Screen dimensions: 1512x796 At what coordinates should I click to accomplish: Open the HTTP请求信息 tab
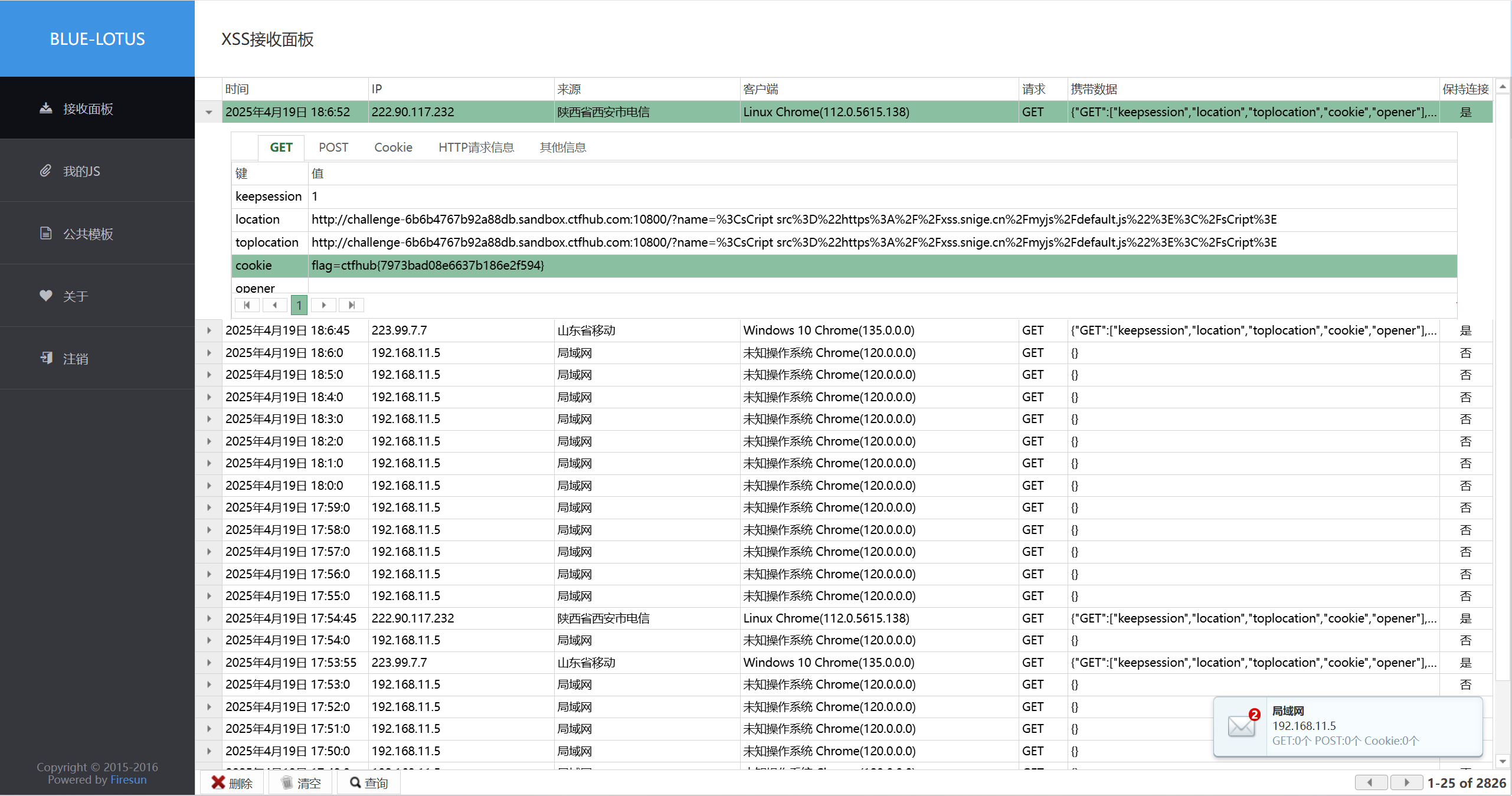click(x=476, y=148)
